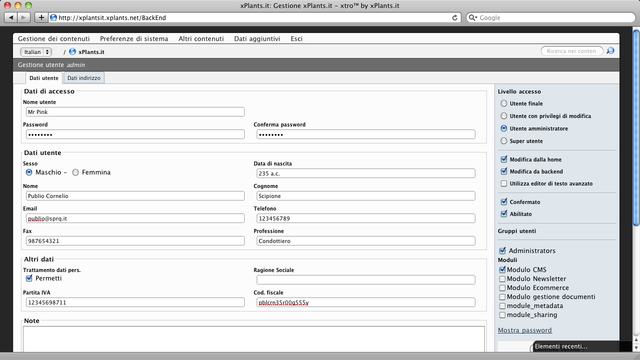640x360 pixels.
Task: Click the search magnifier icon next to Ricerca field
Action: (610, 51)
